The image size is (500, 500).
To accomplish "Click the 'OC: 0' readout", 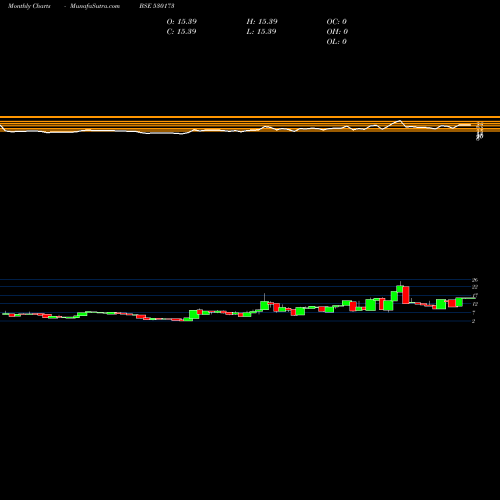I will (337, 22).
